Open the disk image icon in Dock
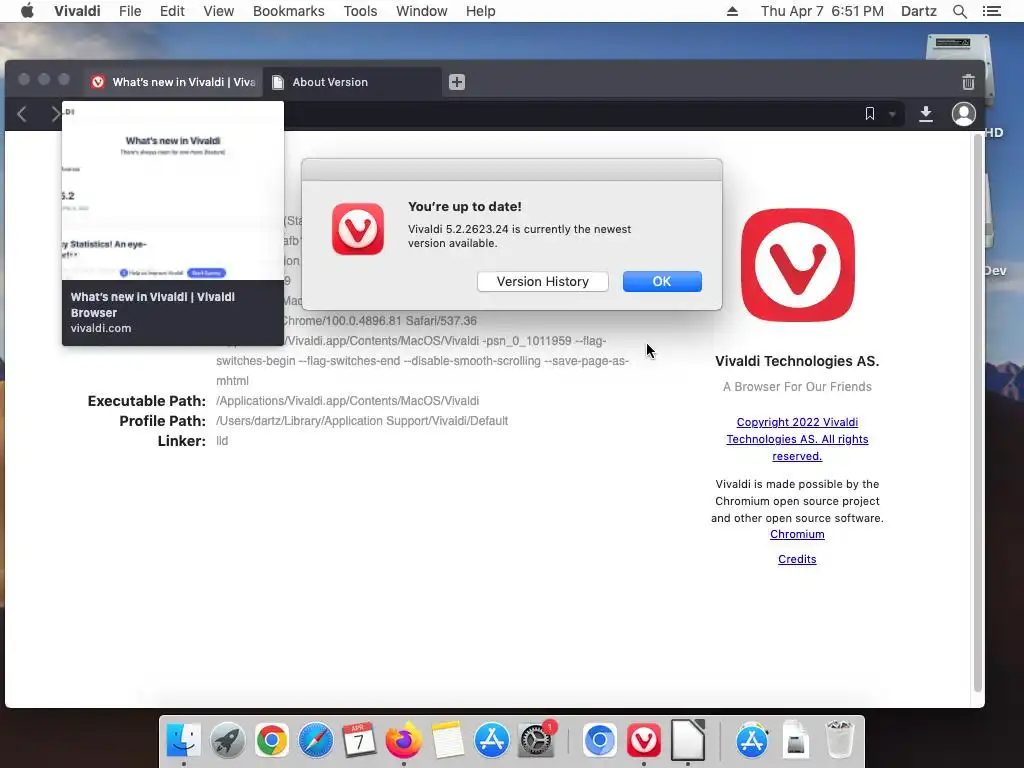Screen dimensions: 1024x768 pos(796,741)
